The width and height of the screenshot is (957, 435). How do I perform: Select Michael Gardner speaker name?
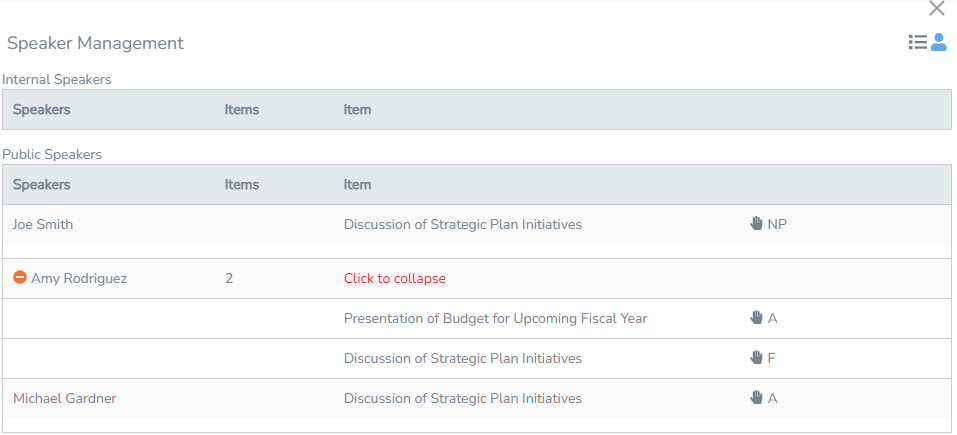tap(65, 398)
